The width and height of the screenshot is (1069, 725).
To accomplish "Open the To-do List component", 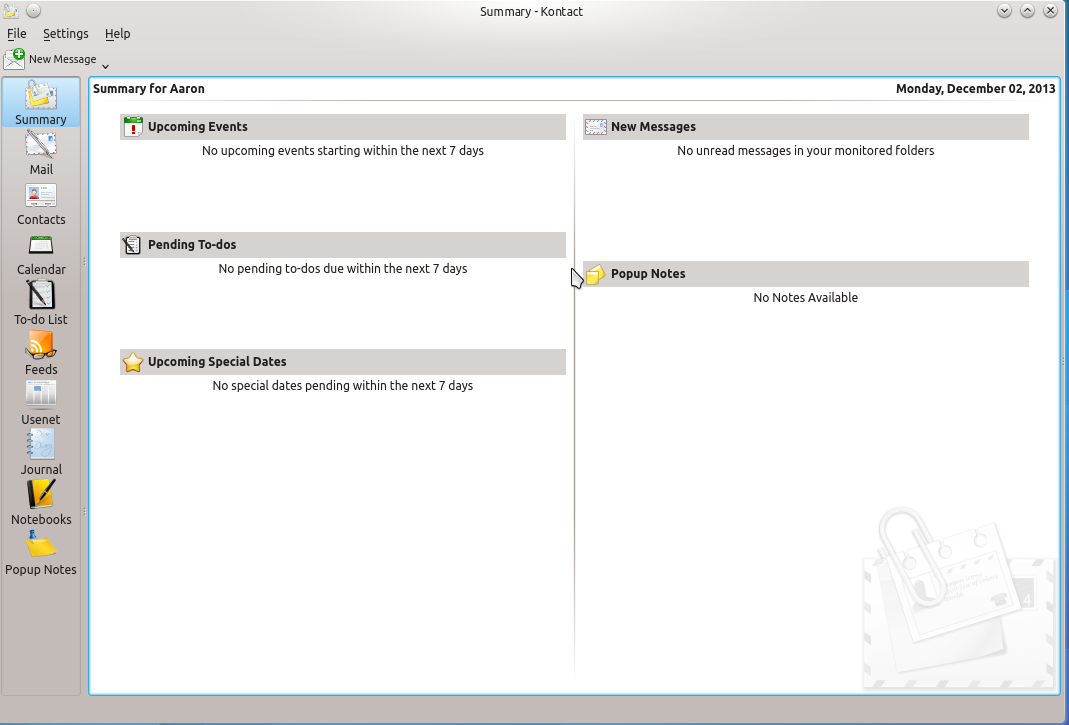I will 41,303.
